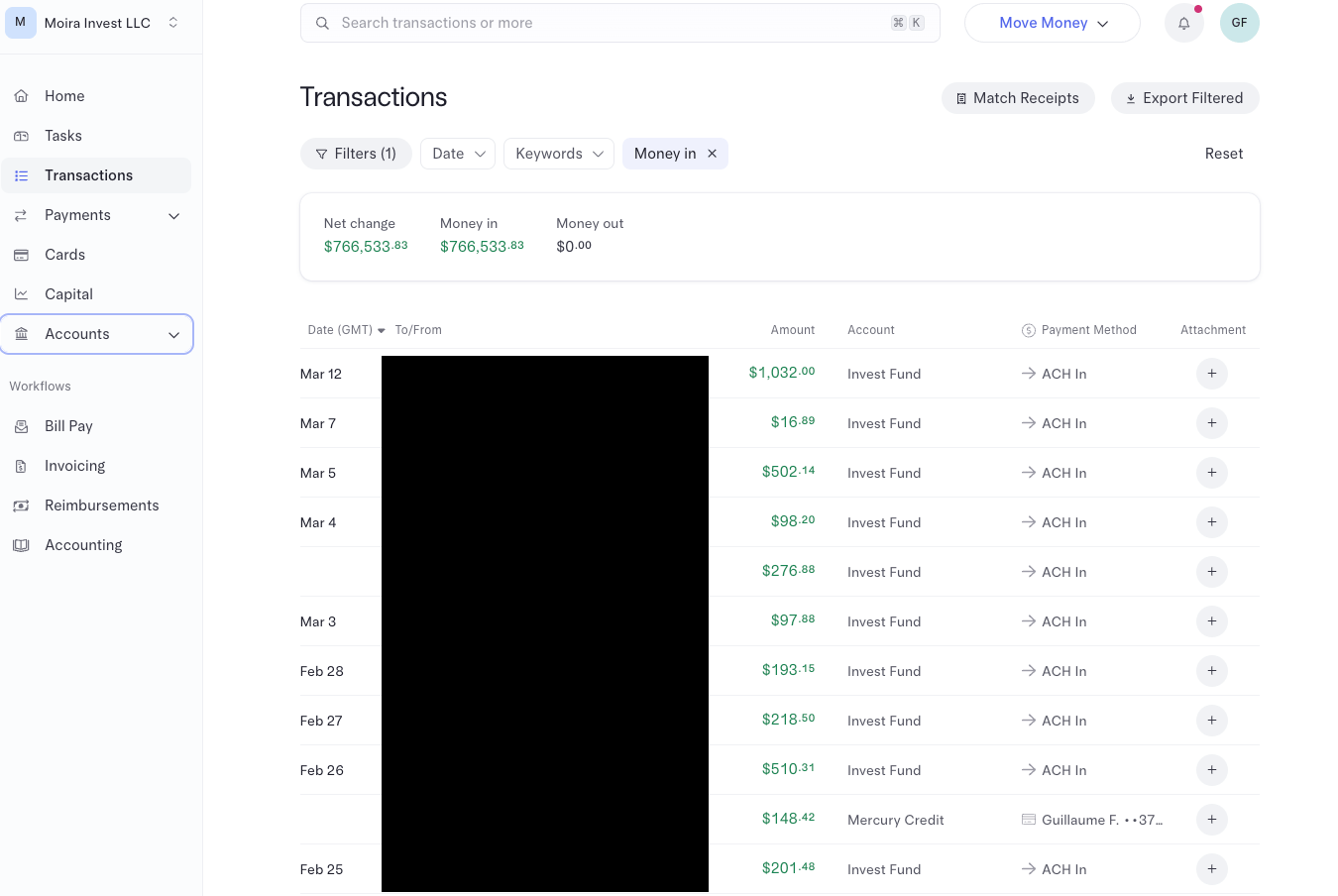This screenshot has width=1338, height=896.
Task: Open the Date filter dropdown
Action: click(458, 154)
